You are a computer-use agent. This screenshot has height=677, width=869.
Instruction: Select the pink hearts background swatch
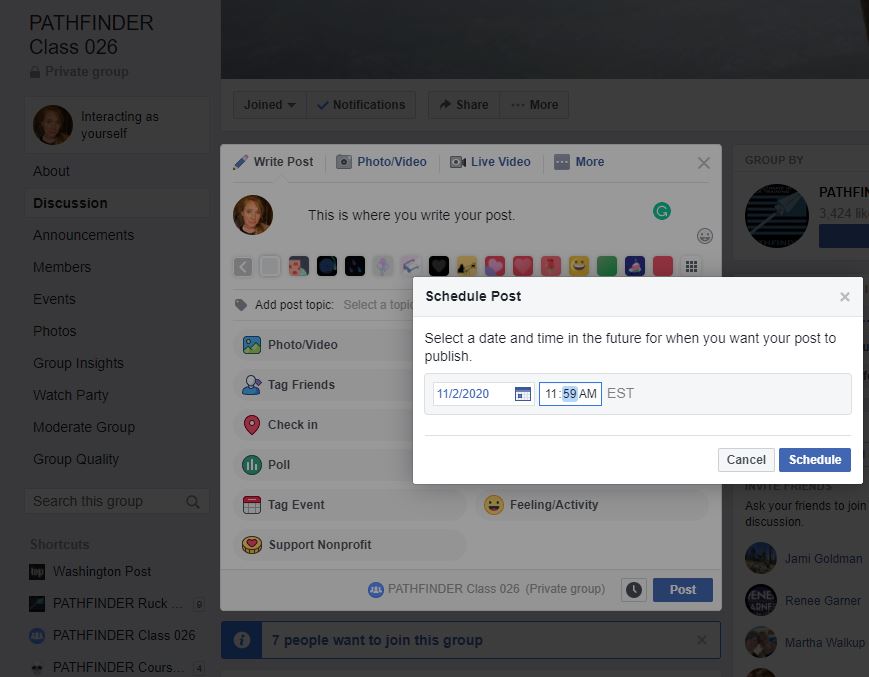tap(495, 266)
